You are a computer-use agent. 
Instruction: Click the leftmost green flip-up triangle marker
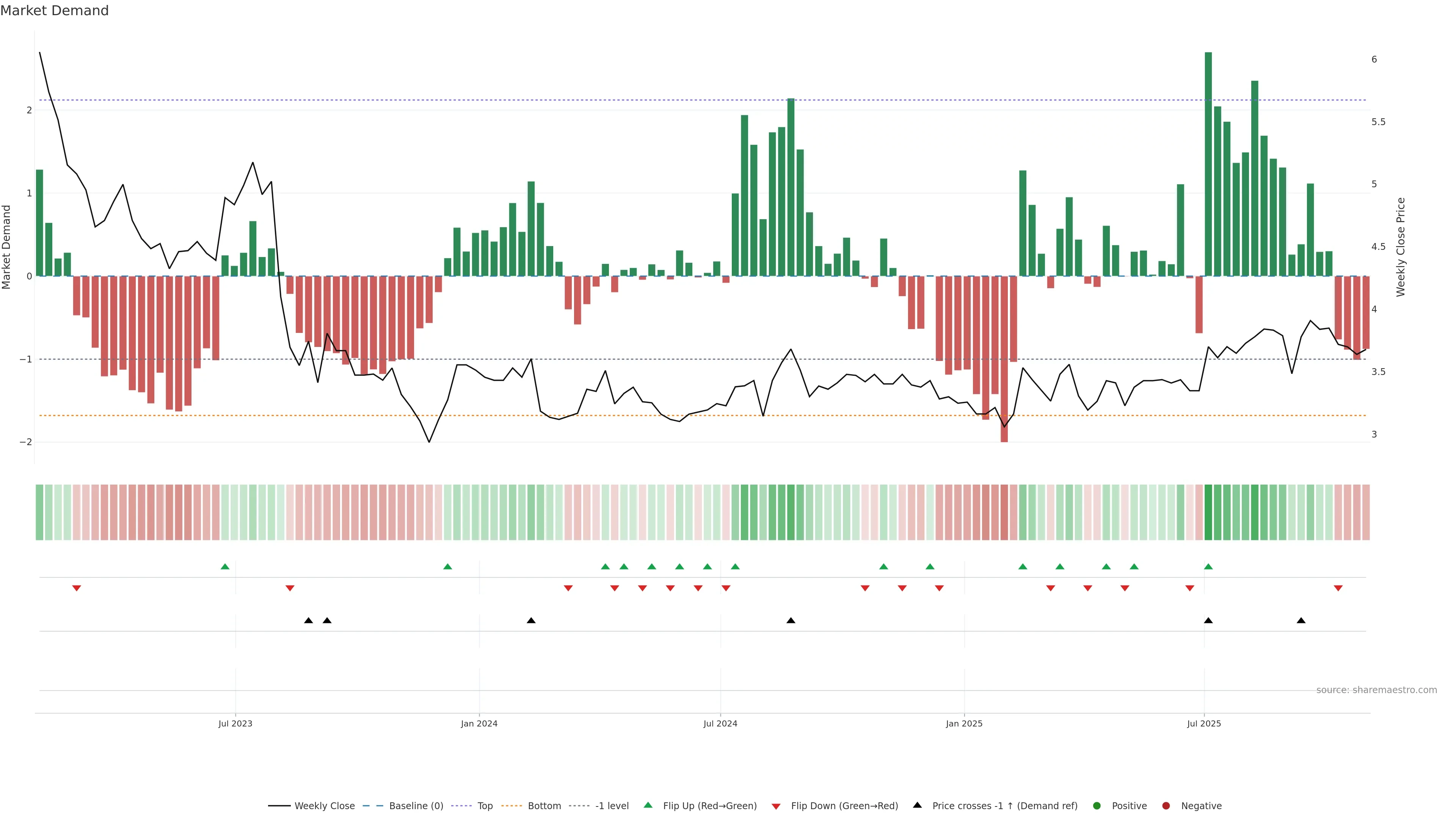point(225,566)
